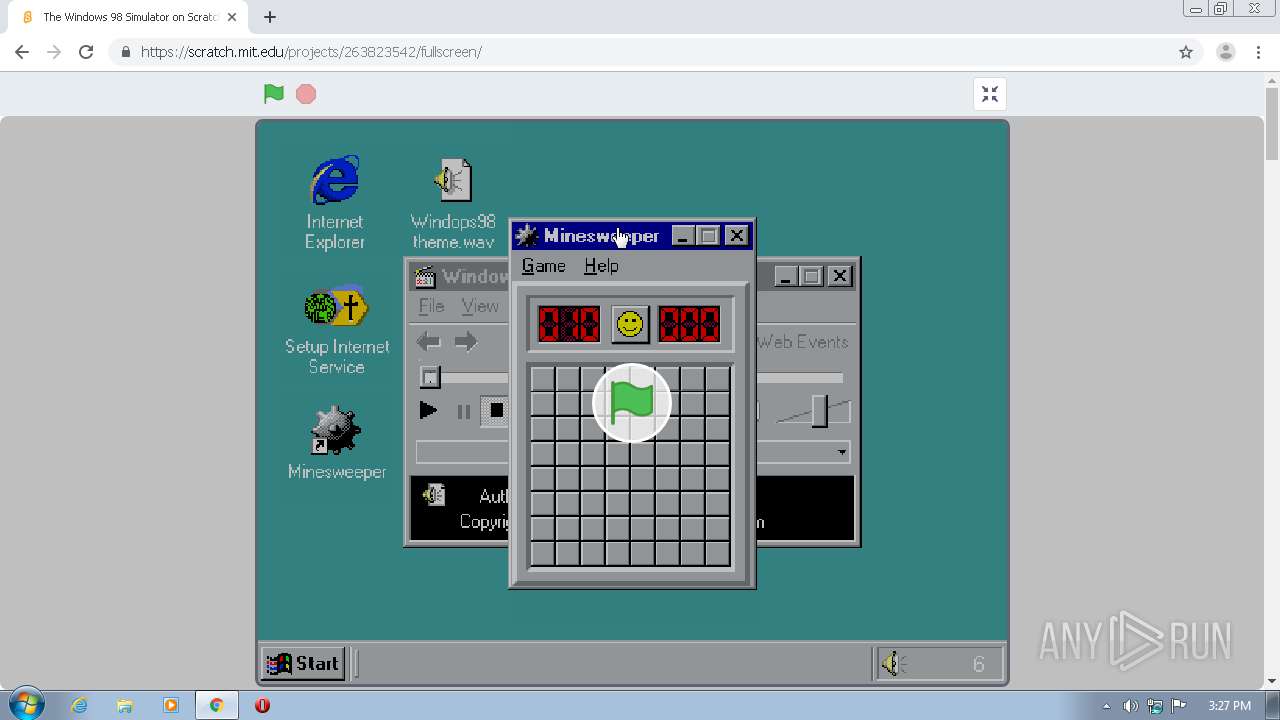
Task: Open a new Chrome tab
Action: (x=270, y=17)
